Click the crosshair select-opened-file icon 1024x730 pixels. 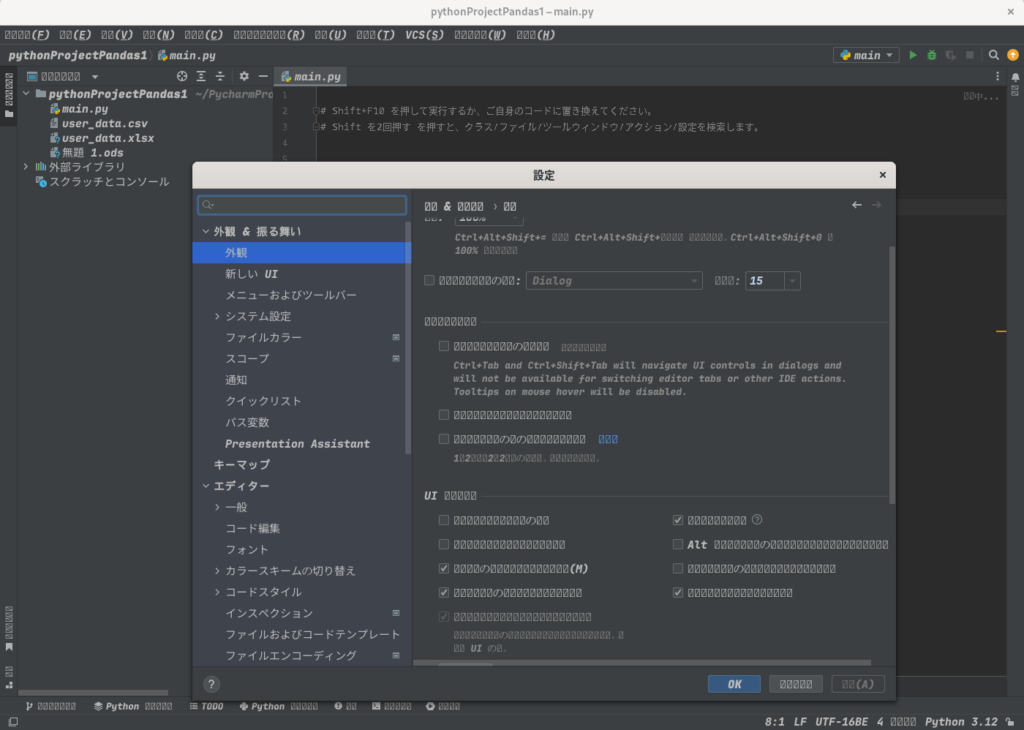pos(182,76)
